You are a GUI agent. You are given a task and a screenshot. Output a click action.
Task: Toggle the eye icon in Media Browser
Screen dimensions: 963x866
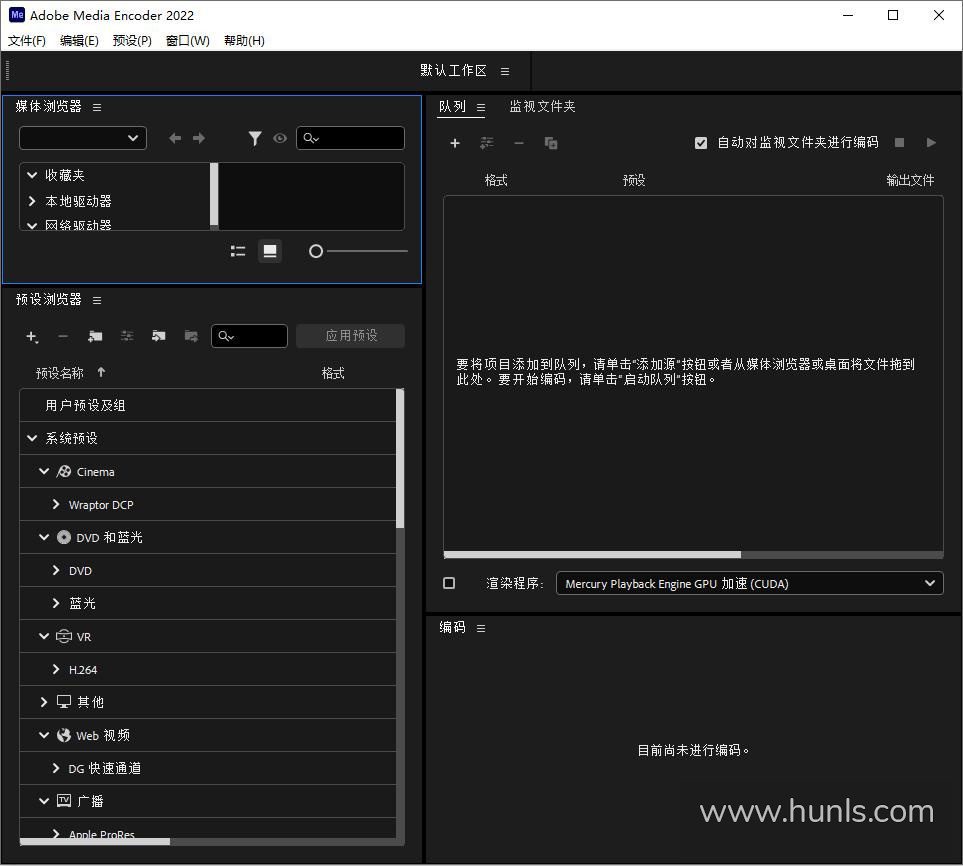tap(280, 138)
